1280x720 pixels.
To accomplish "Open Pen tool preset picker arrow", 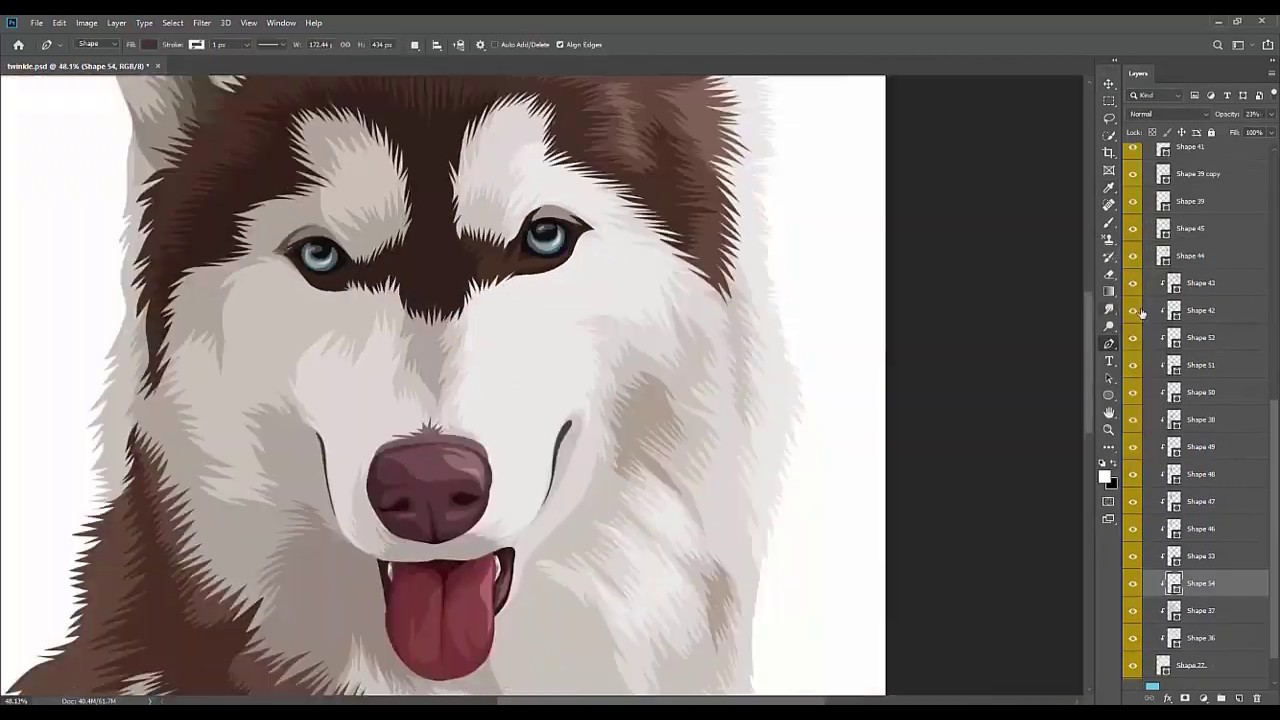I will point(59,45).
